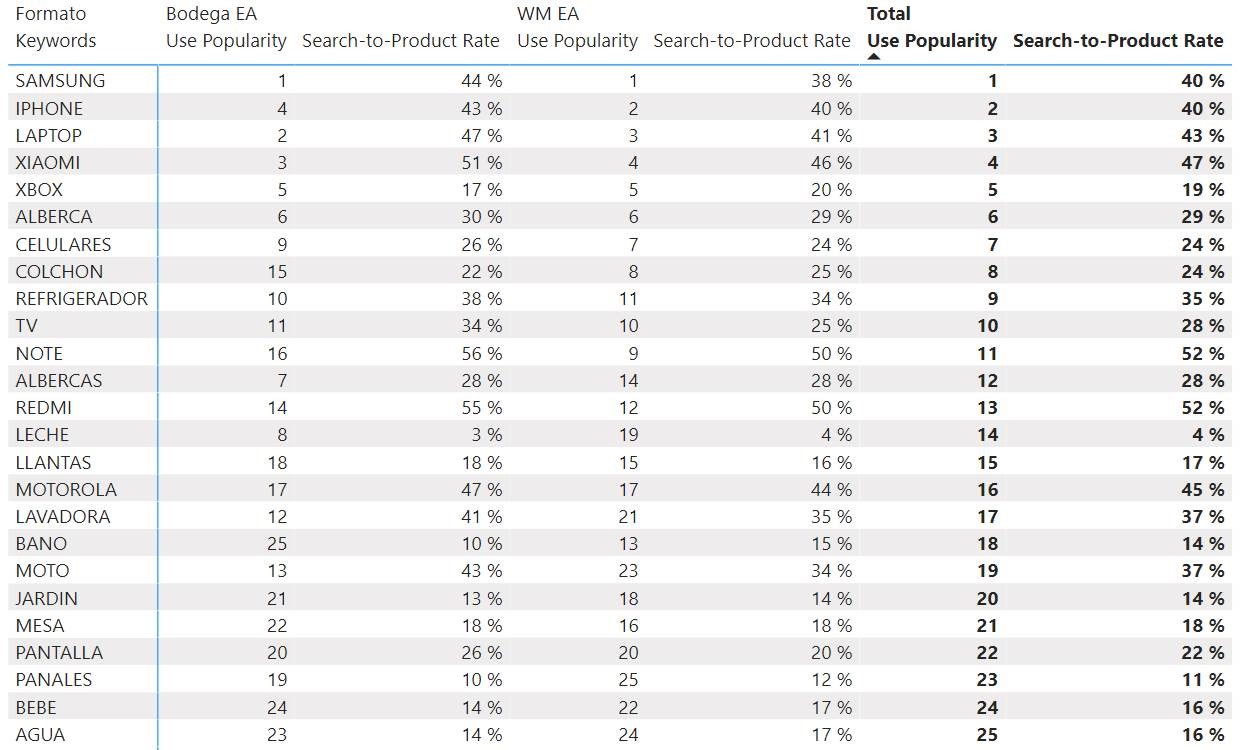
Task: Click the bold Total group header
Action: [x=889, y=14]
